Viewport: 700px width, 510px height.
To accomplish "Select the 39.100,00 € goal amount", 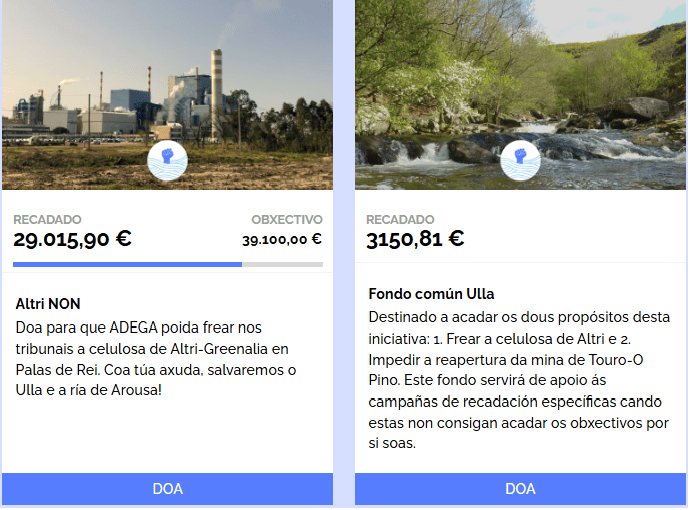I will click(x=281, y=239).
